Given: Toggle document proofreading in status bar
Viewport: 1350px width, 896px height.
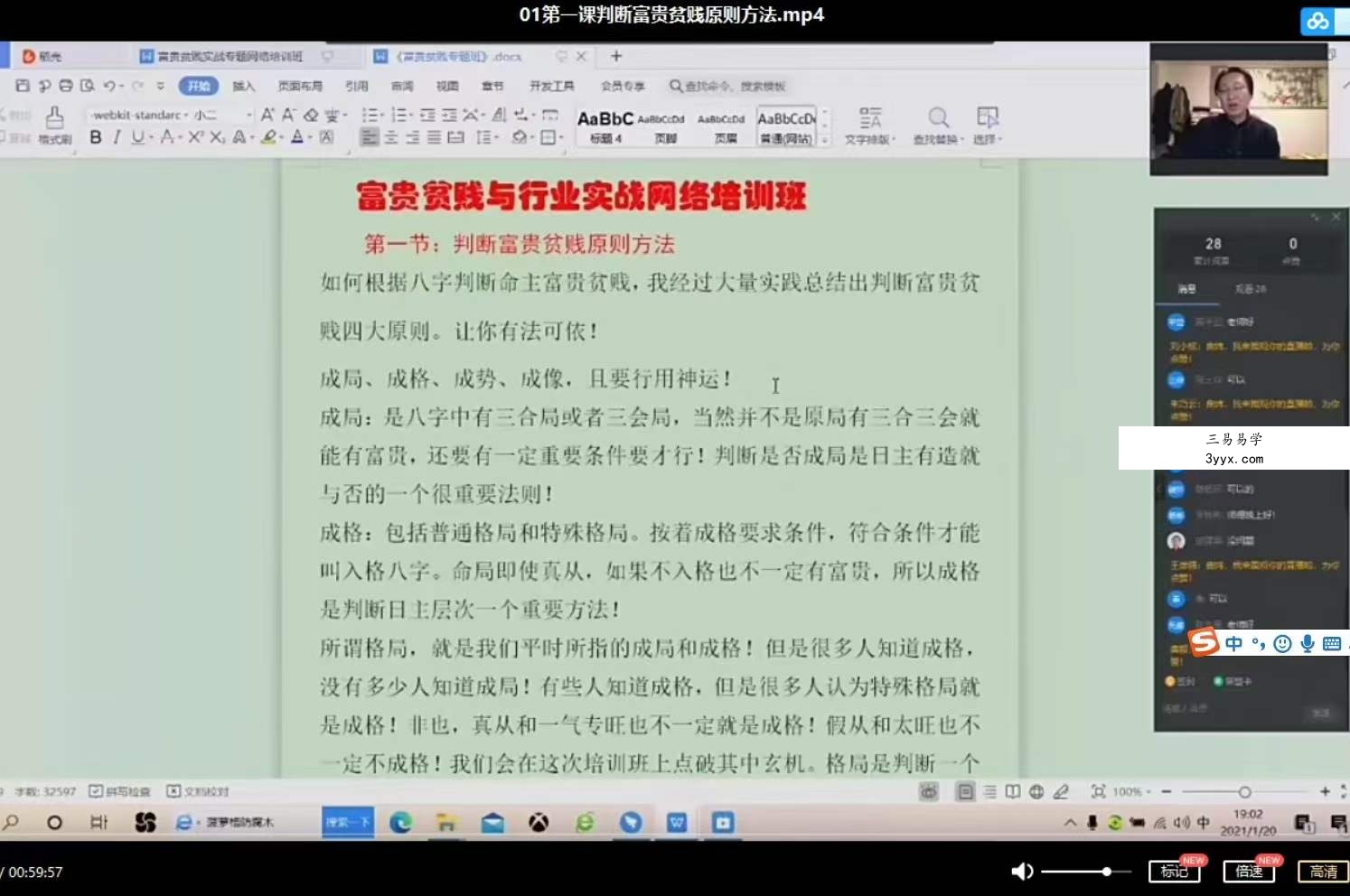Looking at the screenshot, I should coord(198,791).
